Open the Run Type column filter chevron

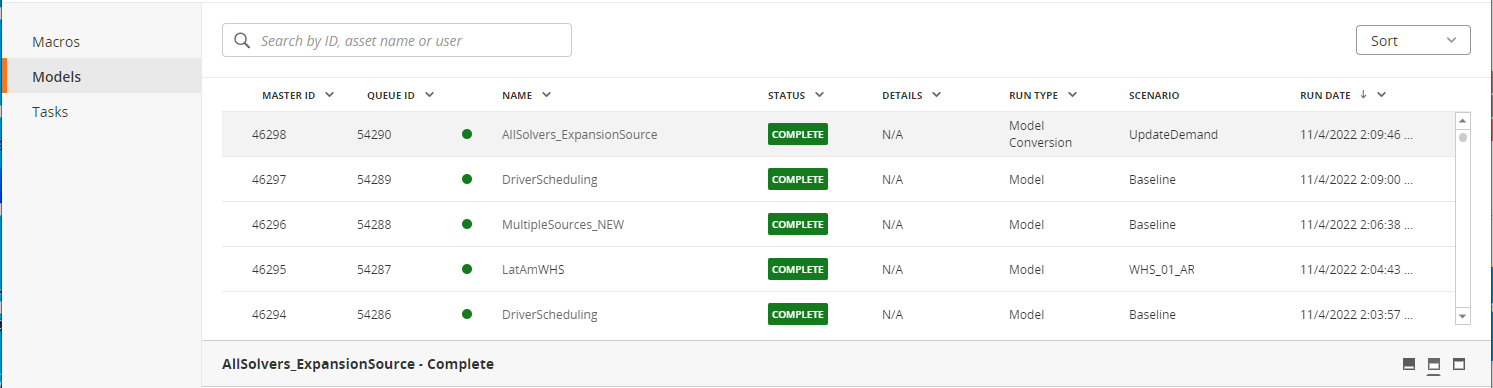click(x=1072, y=95)
